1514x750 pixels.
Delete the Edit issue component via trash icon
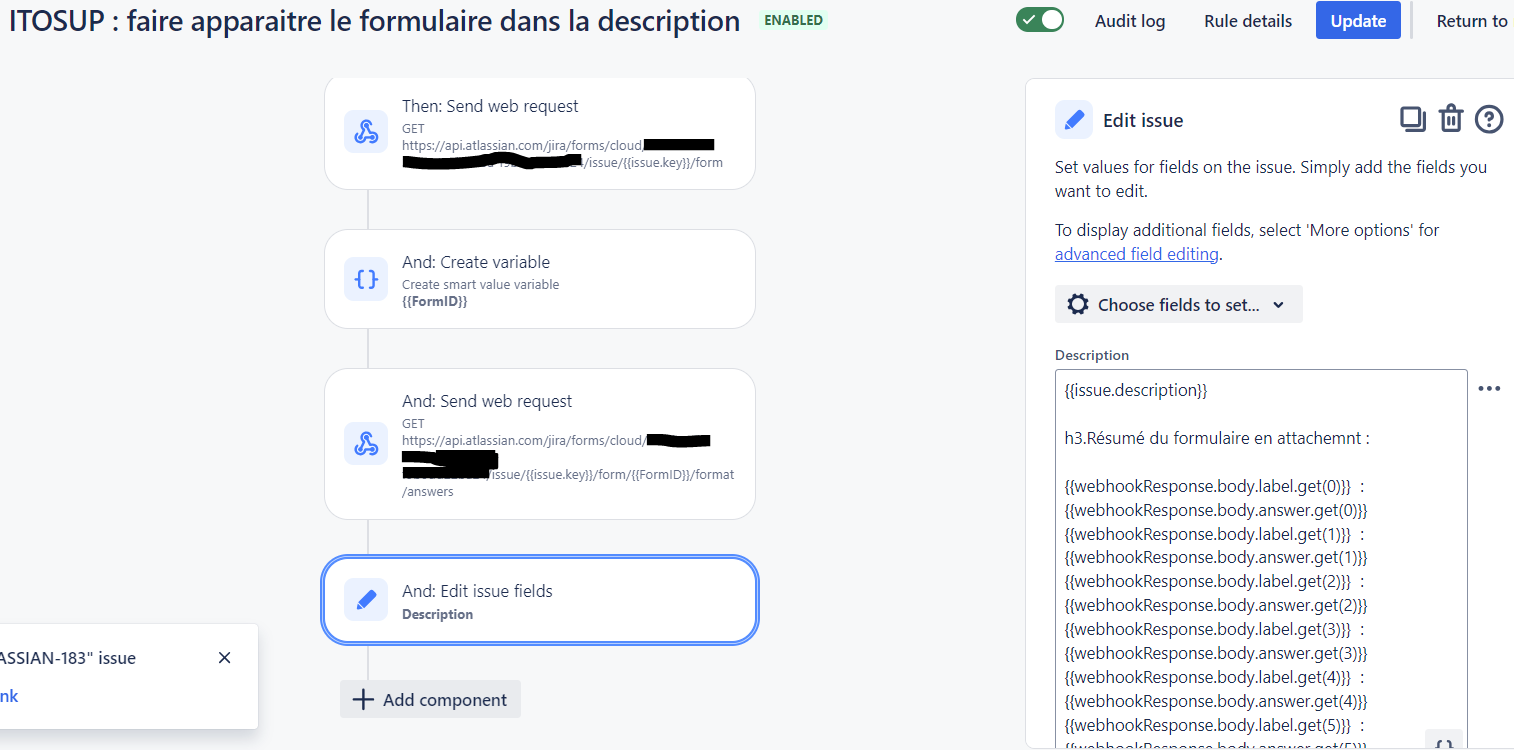click(1451, 119)
